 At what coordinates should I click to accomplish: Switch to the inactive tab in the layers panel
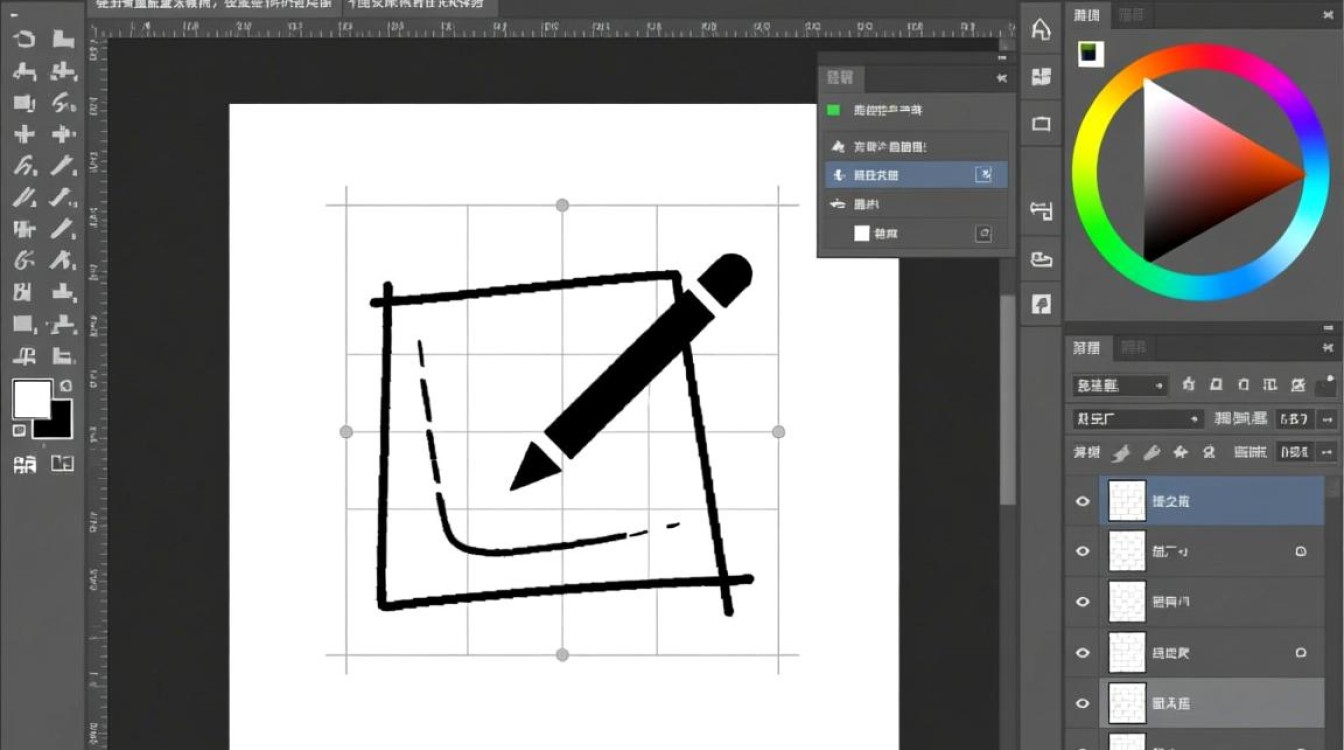pyautogui.click(x=1133, y=348)
